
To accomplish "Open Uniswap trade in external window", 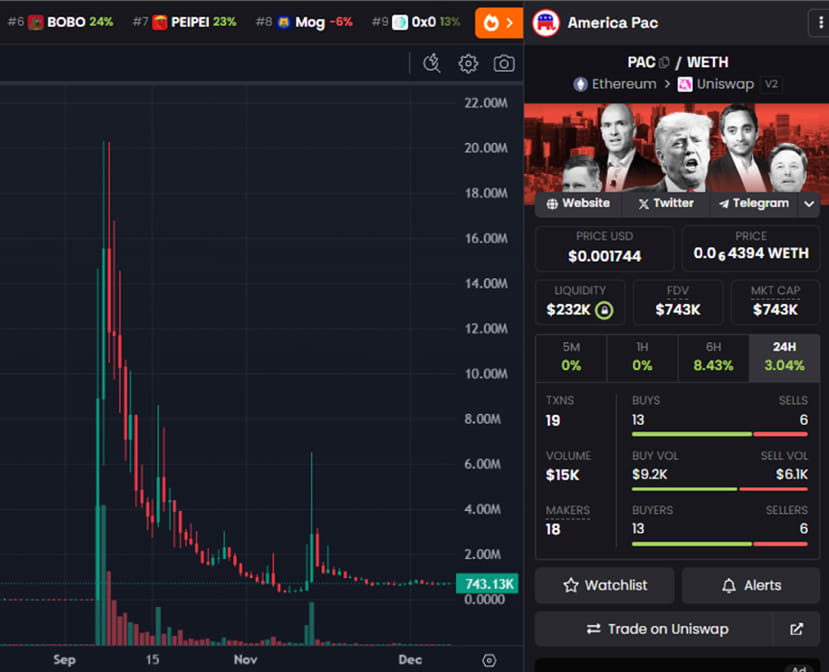I will click(796, 629).
